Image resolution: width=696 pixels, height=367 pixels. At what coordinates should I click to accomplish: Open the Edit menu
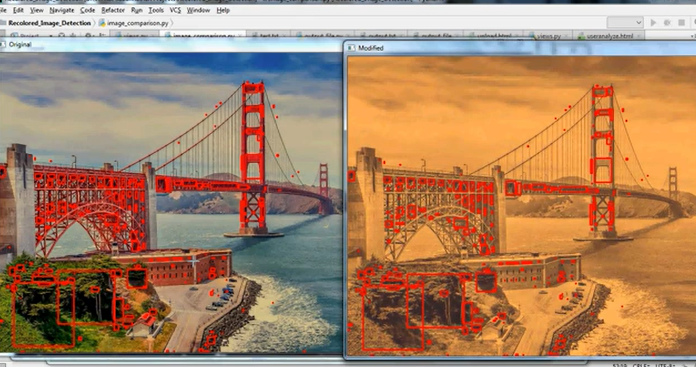[x=18, y=10]
